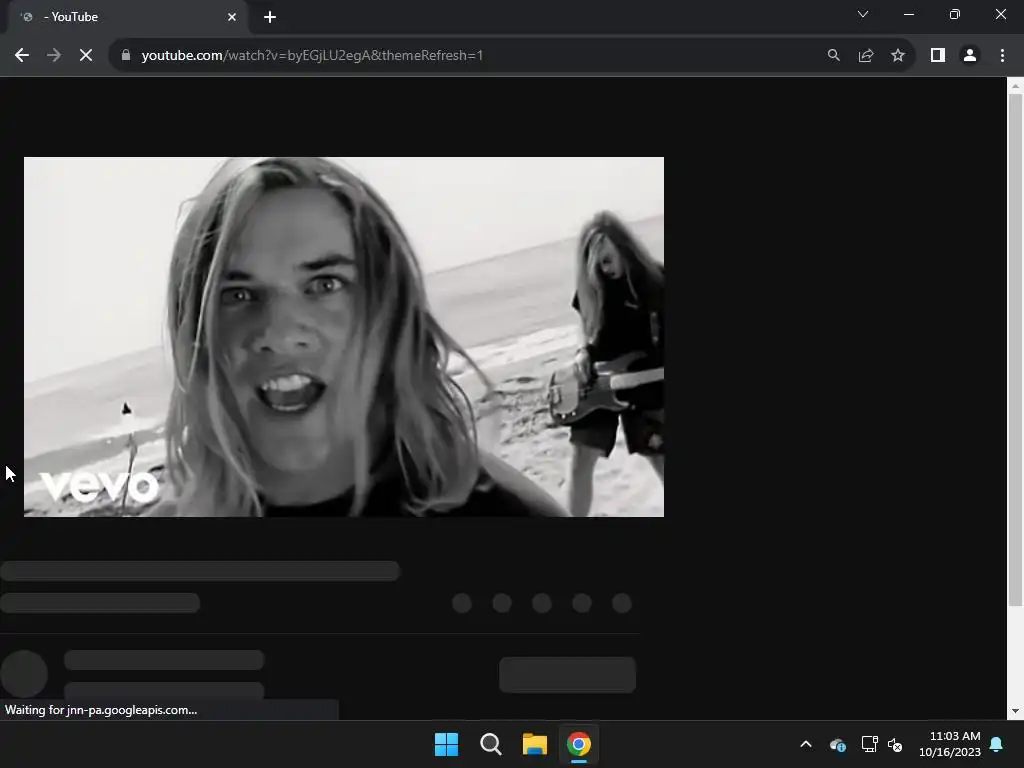Viewport: 1024px width, 768px height.
Task: Open the Windows Start menu
Action: point(447,744)
